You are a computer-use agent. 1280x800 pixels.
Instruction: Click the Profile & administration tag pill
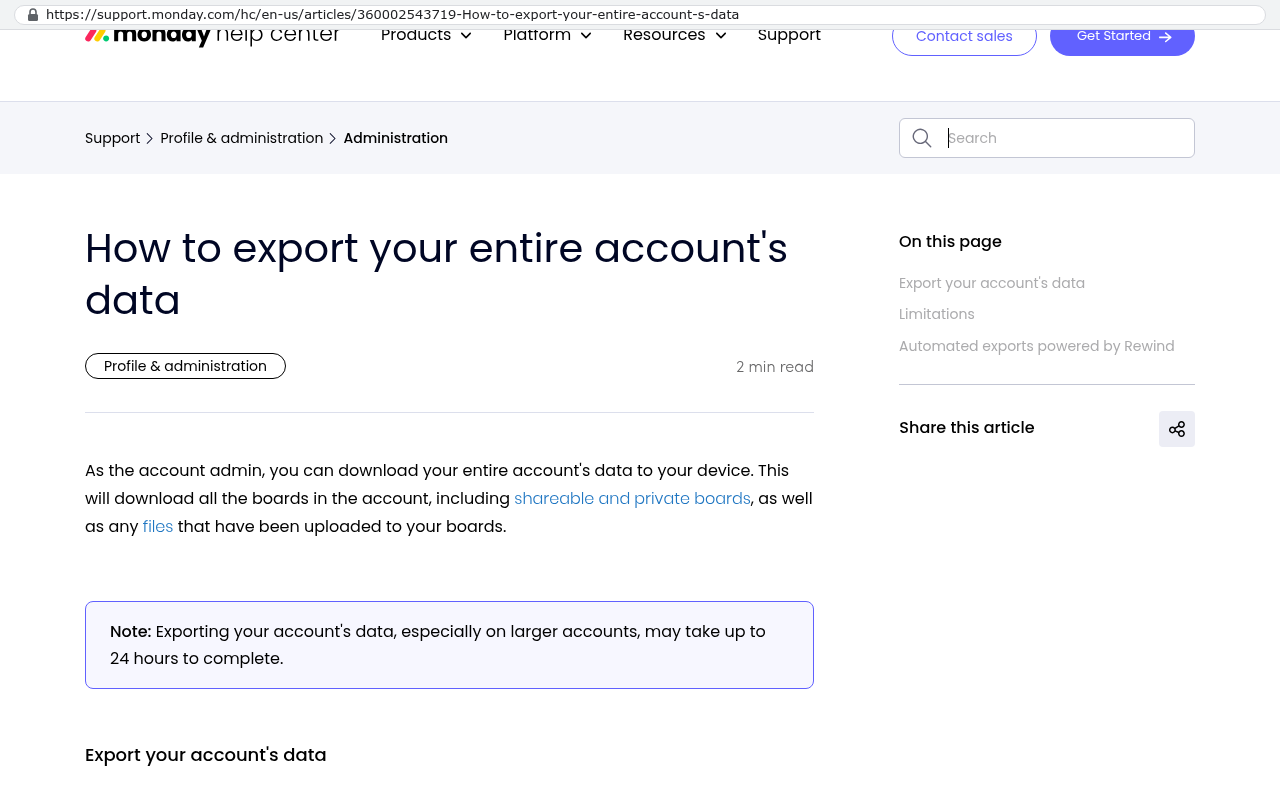[x=185, y=366]
